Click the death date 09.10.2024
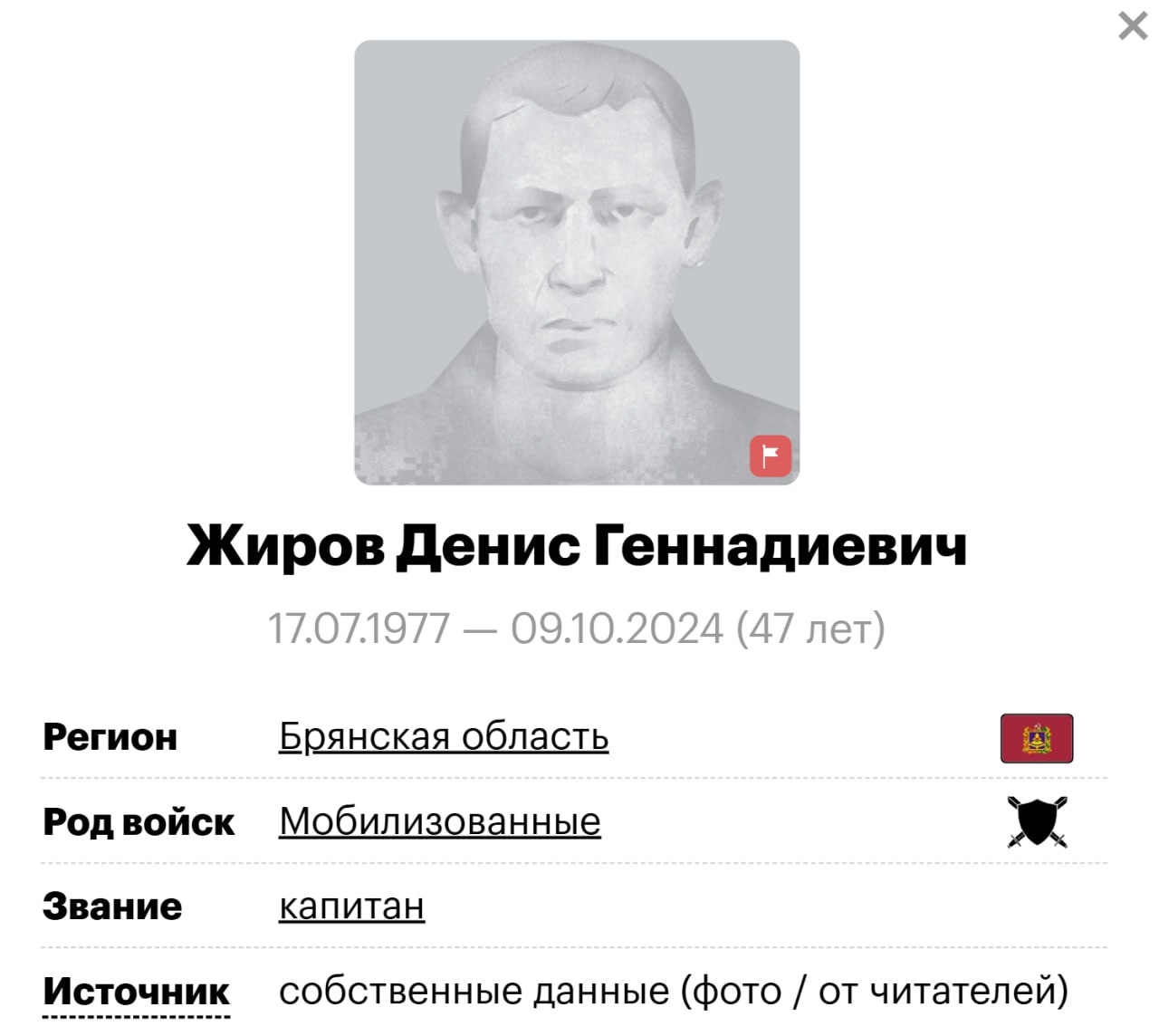1159x1036 pixels. click(x=617, y=628)
